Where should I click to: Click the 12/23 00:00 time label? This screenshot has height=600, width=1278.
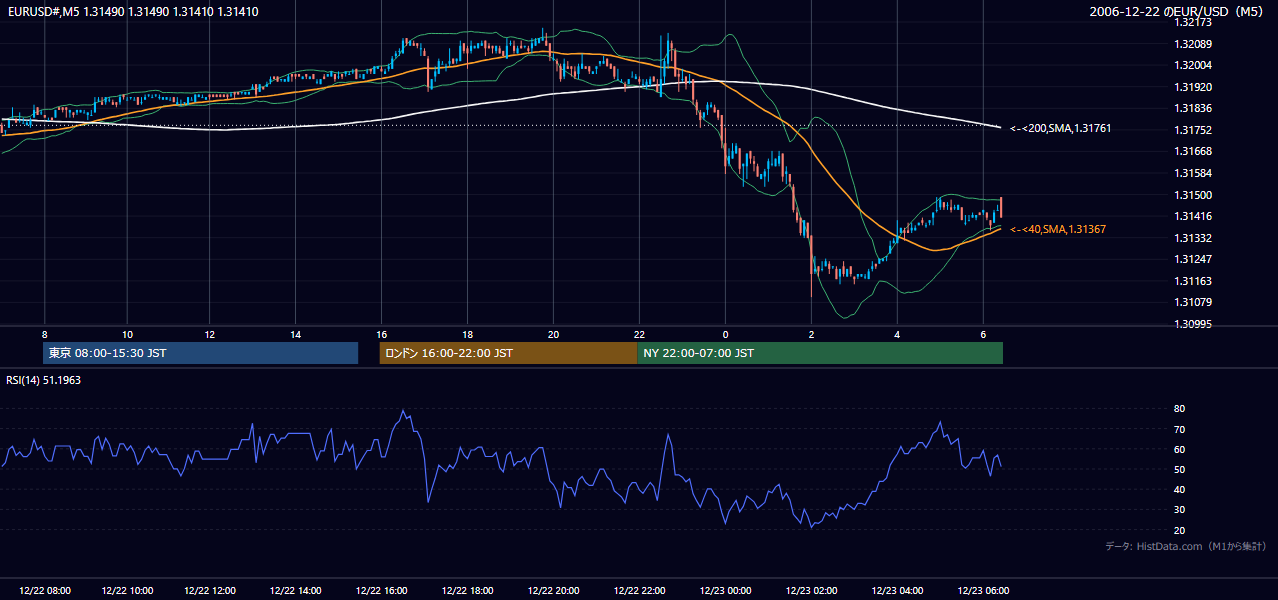[725, 590]
